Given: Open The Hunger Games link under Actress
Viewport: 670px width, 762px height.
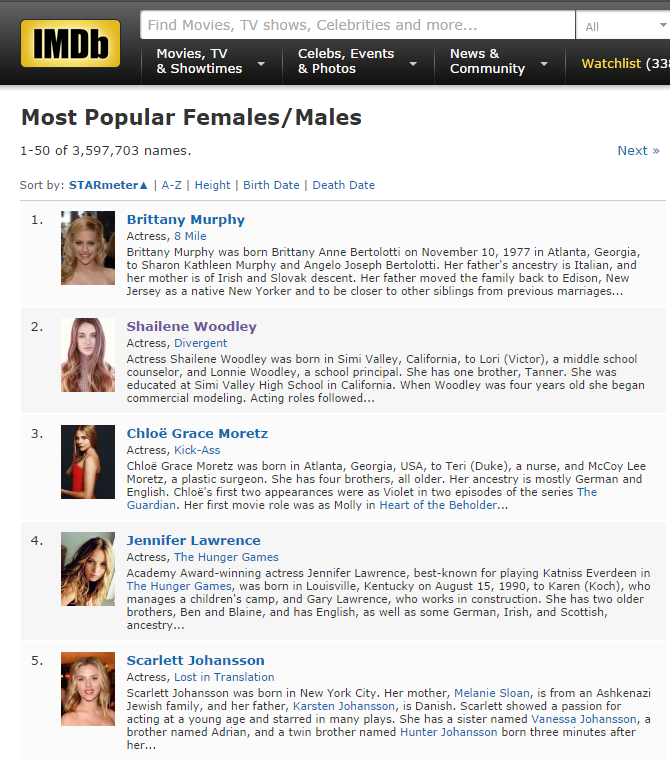Looking at the screenshot, I should (x=226, y=557).
